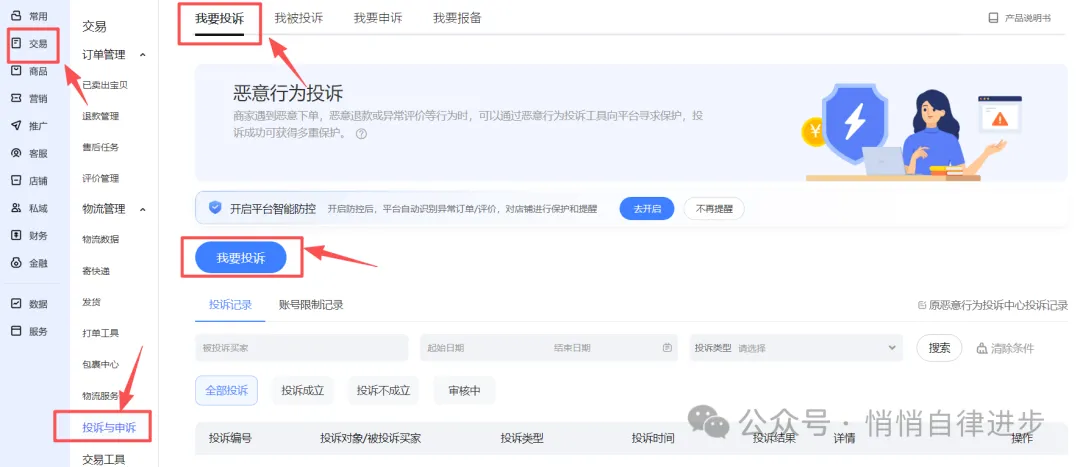Click the 推广 megaphone icon
This screenshot has height=467, width=1080.
point(17,125)
